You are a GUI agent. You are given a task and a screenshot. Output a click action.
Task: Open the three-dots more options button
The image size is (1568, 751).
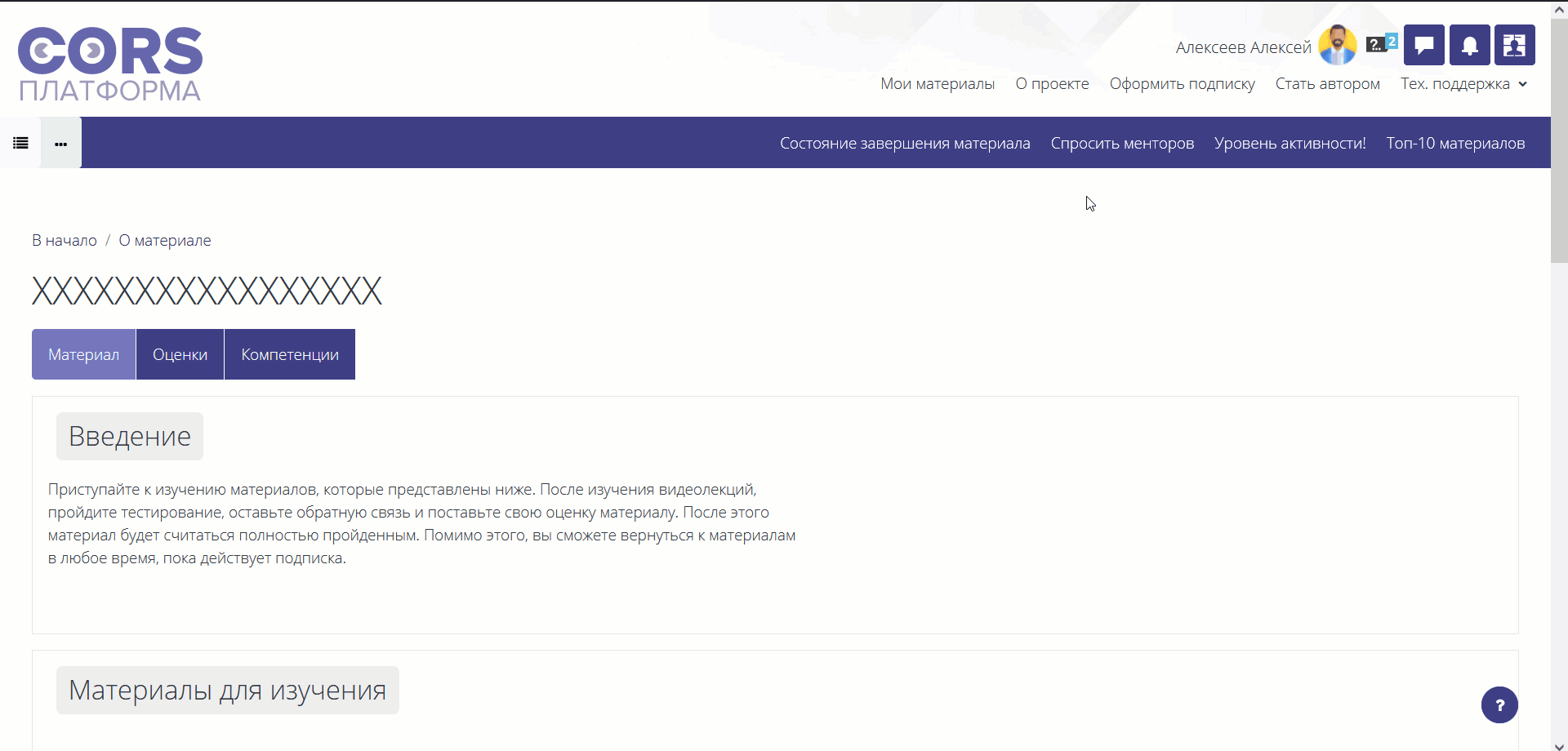(x=61, y=143)
